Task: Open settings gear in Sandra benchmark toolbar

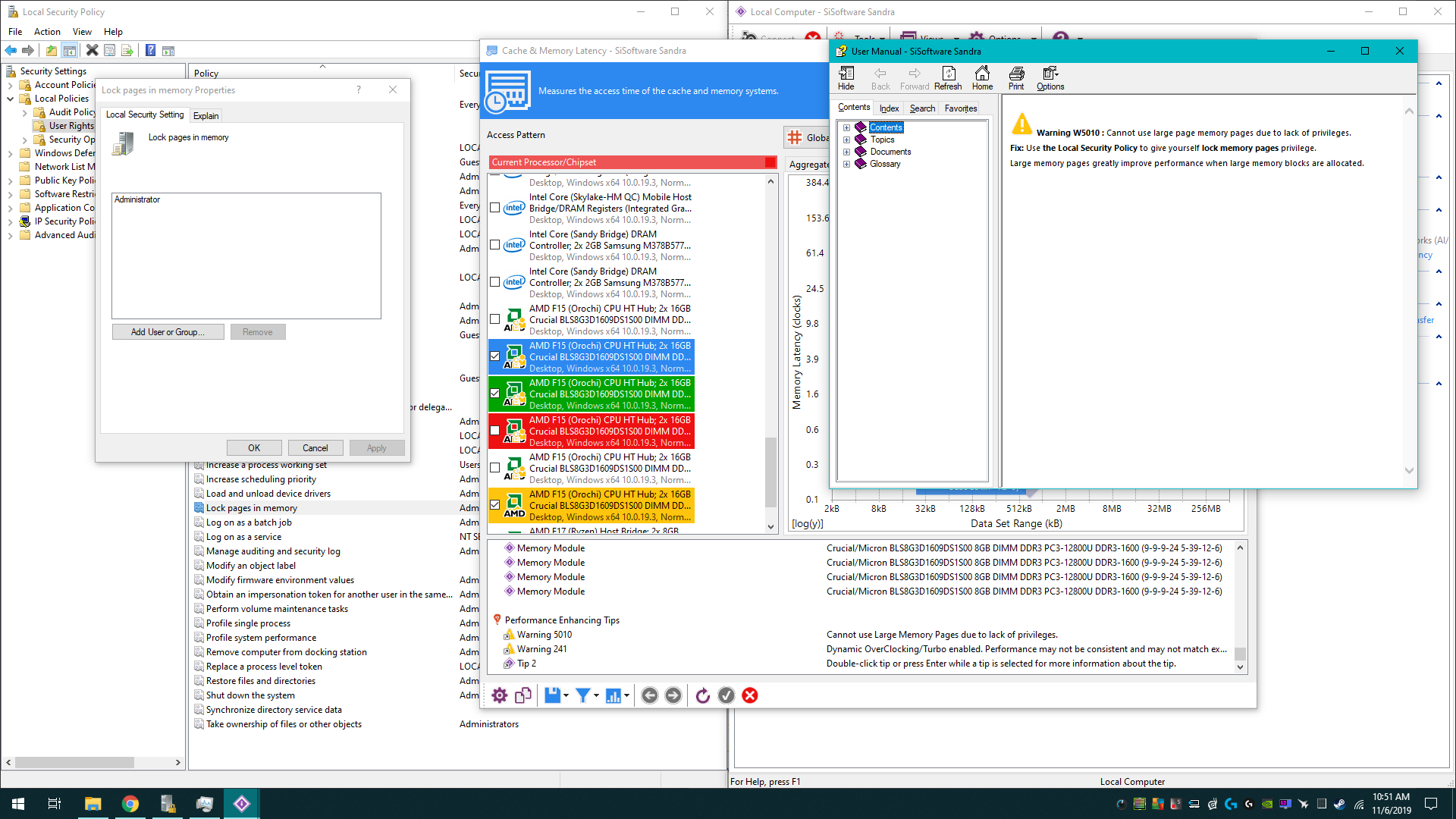Action: 499,695
